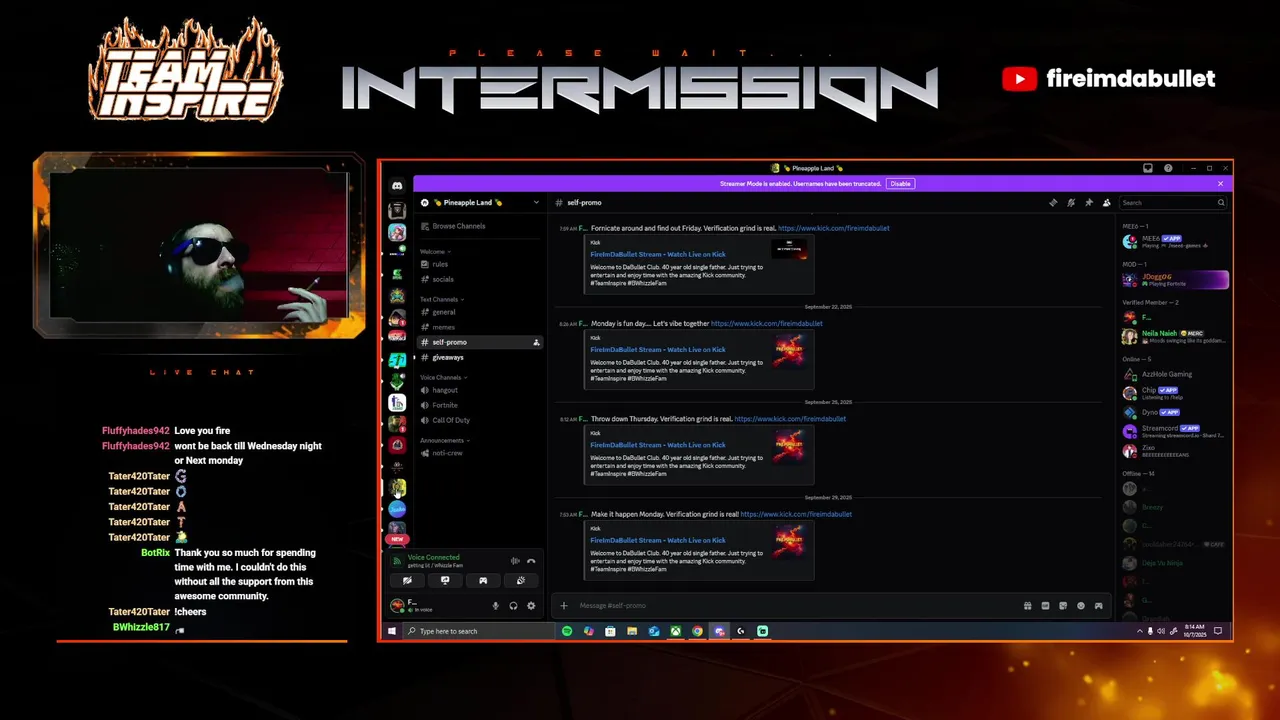Click the Threads icon in channel header
The width and height of the screenshot is (1280, 720).
1053,203
